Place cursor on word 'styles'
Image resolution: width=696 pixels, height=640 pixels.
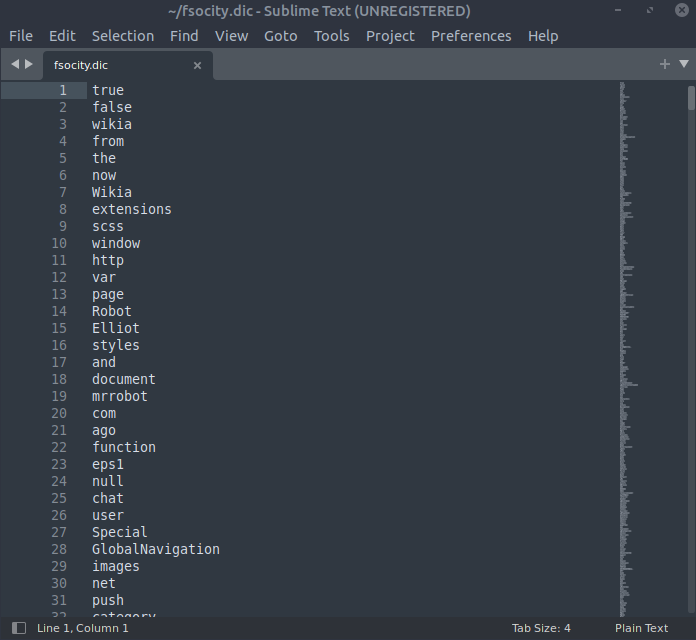point(116,345)
